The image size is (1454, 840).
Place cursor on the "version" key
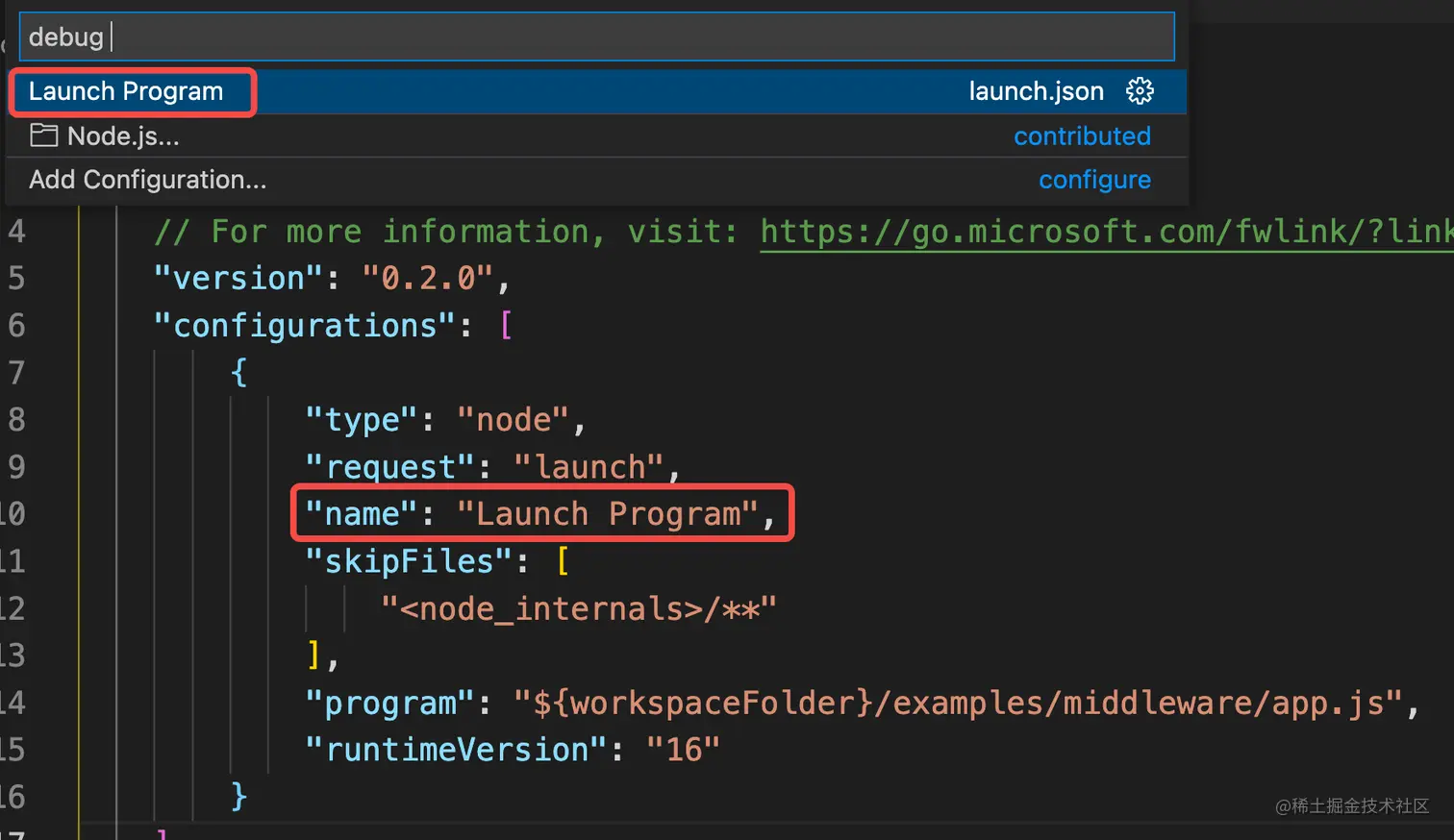point(238,279)
